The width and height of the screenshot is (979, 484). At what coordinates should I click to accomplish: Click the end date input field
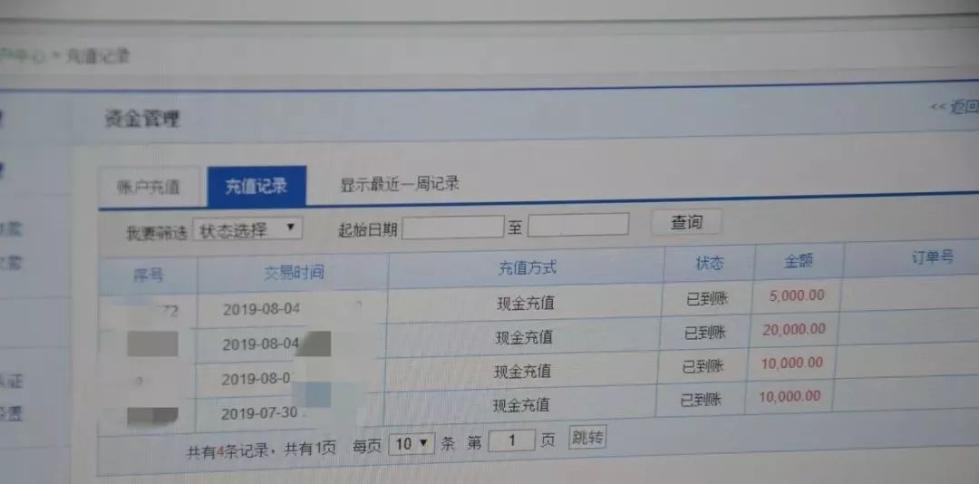[578, 224]
